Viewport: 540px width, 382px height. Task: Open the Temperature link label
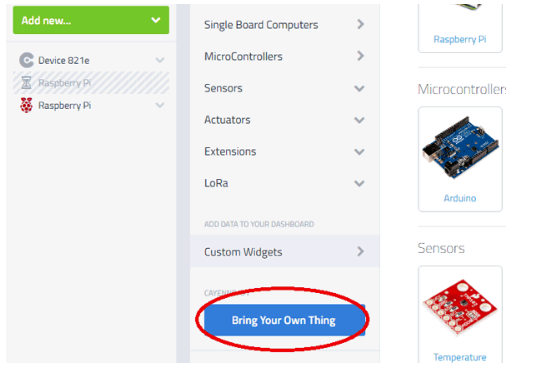click(460, 357)
